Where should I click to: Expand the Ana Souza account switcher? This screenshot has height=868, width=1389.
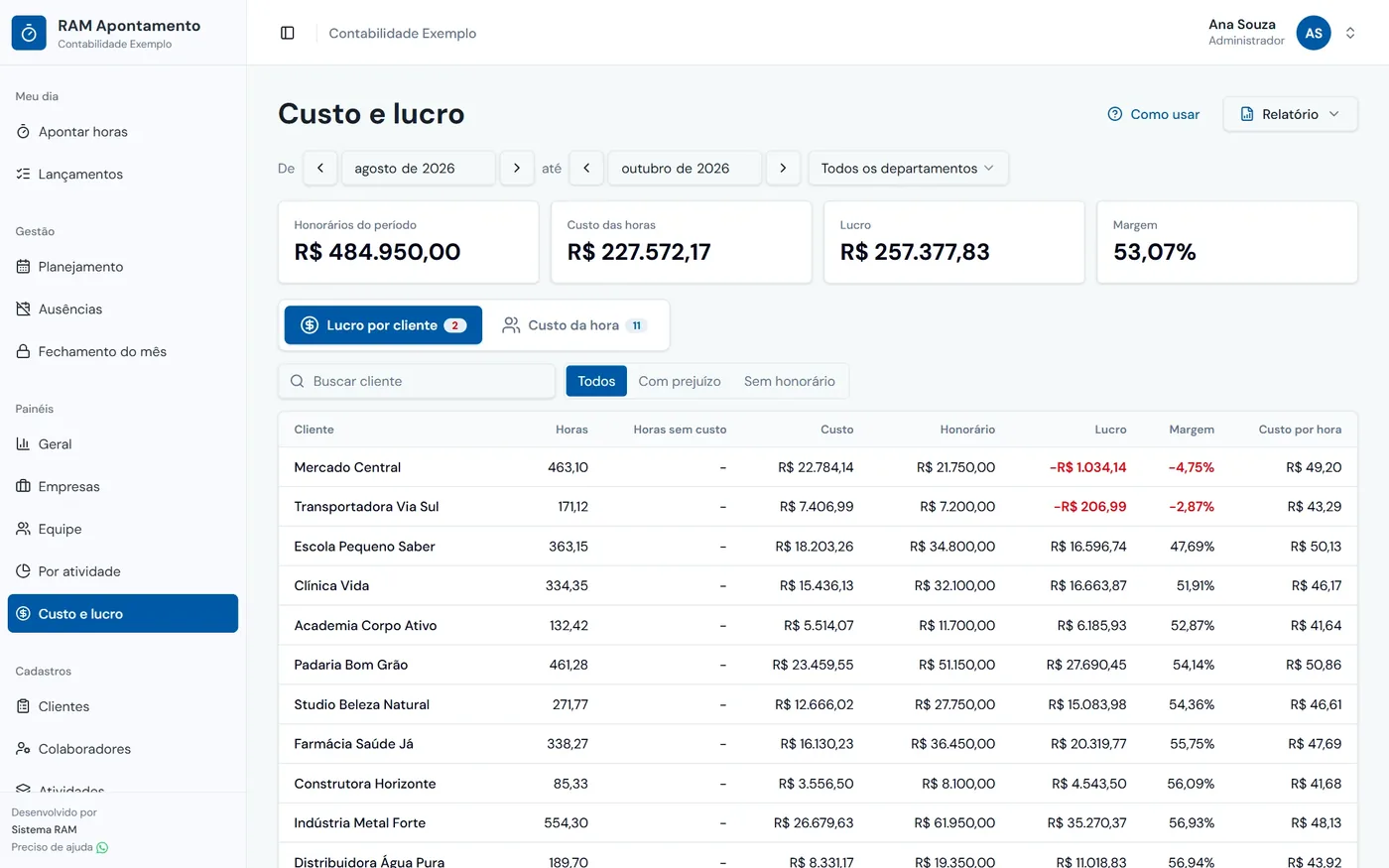(x=1350, y=33)
